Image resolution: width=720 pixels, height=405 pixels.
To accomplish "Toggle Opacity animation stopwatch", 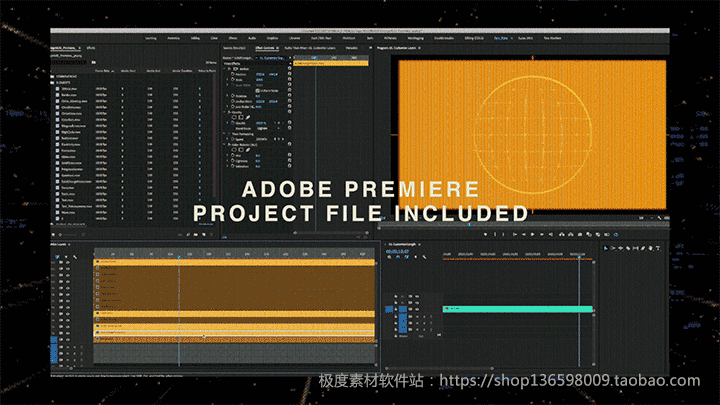I will click(233, 123).
